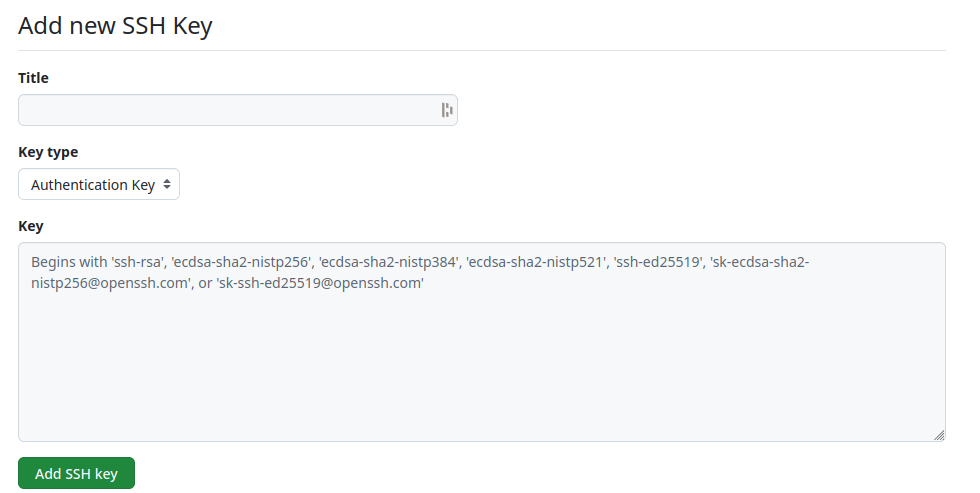The width and height of the screenshot is (980, 493).
Task: Click the 'Title' field label
Action: click(x=33, y=78)
